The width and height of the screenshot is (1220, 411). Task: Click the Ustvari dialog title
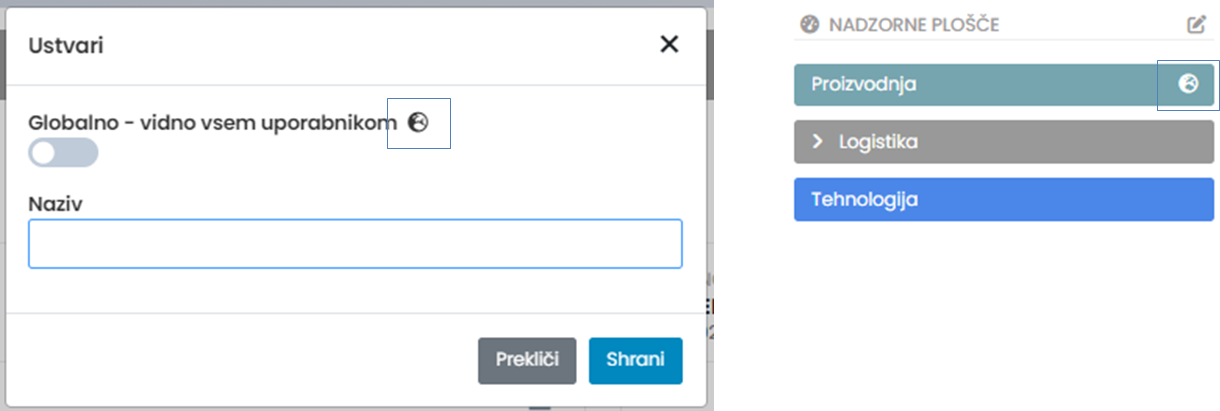(x=66, y=45)
